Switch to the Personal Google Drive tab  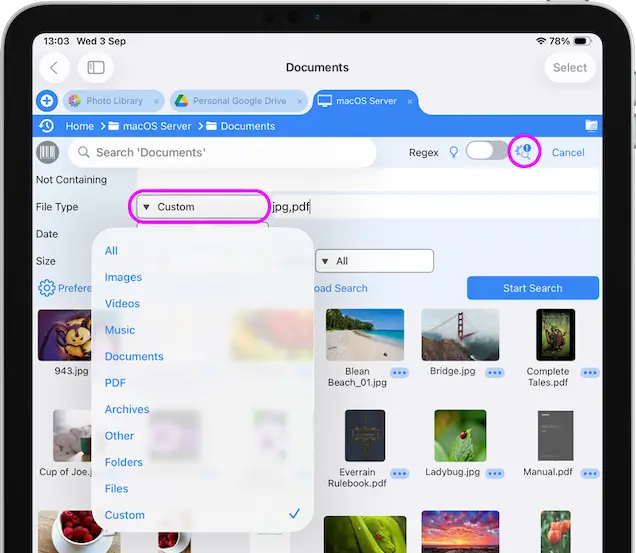coord(237,101)
